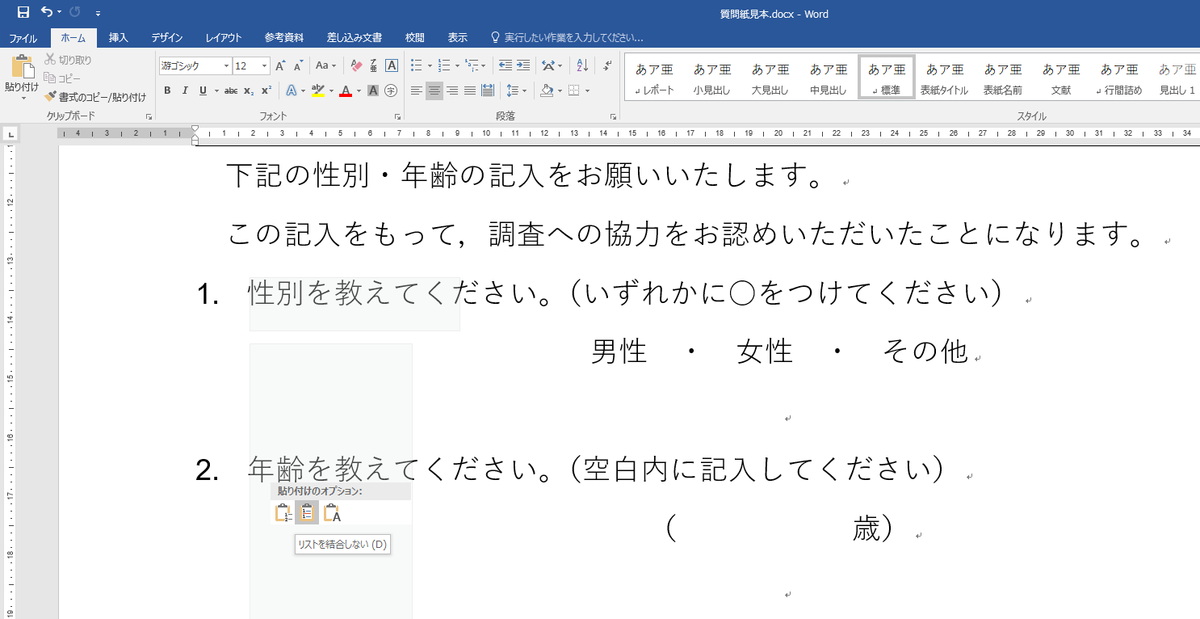Screen dimensions: 1200x619
Task: Apply the 表紙タイトル style
Action: [x=945, y=78]
